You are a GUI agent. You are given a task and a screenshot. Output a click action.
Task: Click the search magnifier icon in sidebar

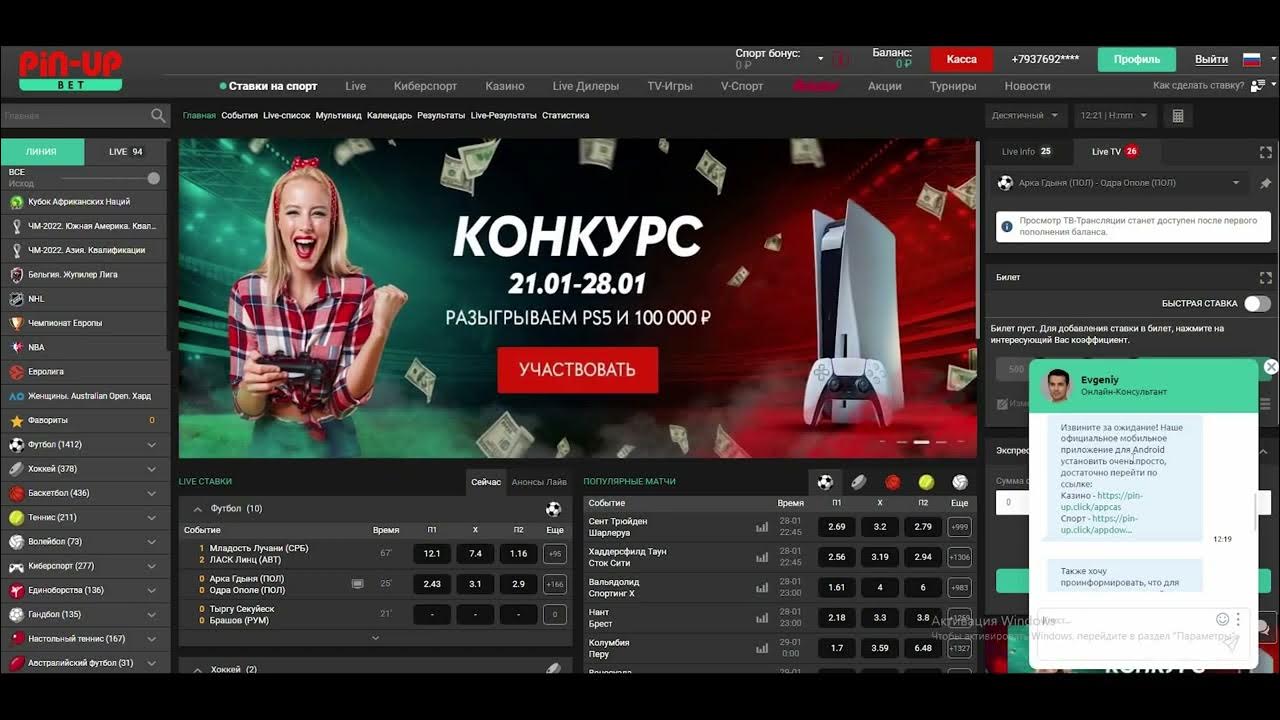point(158,116)
